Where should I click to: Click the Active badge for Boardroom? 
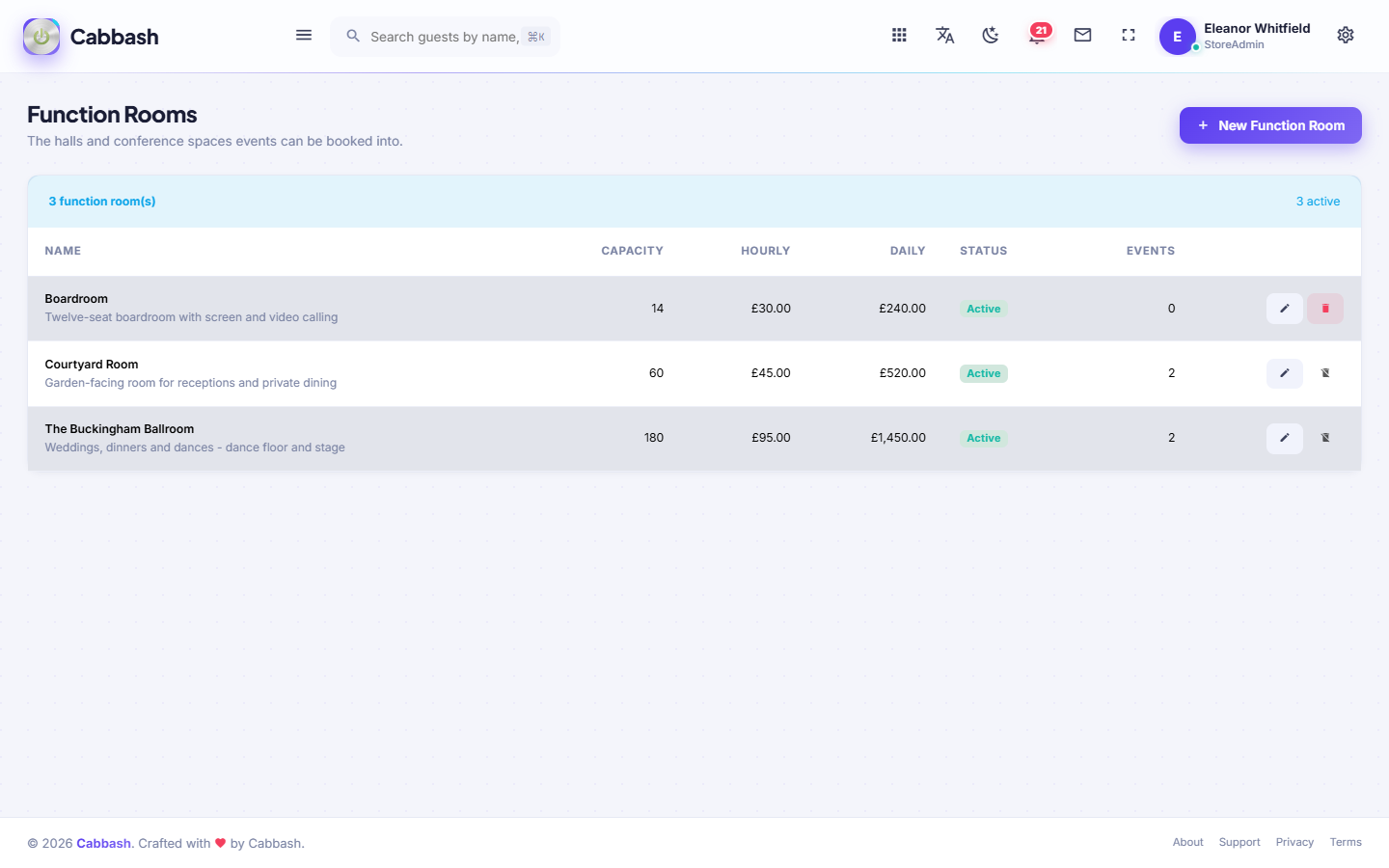coord(984,309)
